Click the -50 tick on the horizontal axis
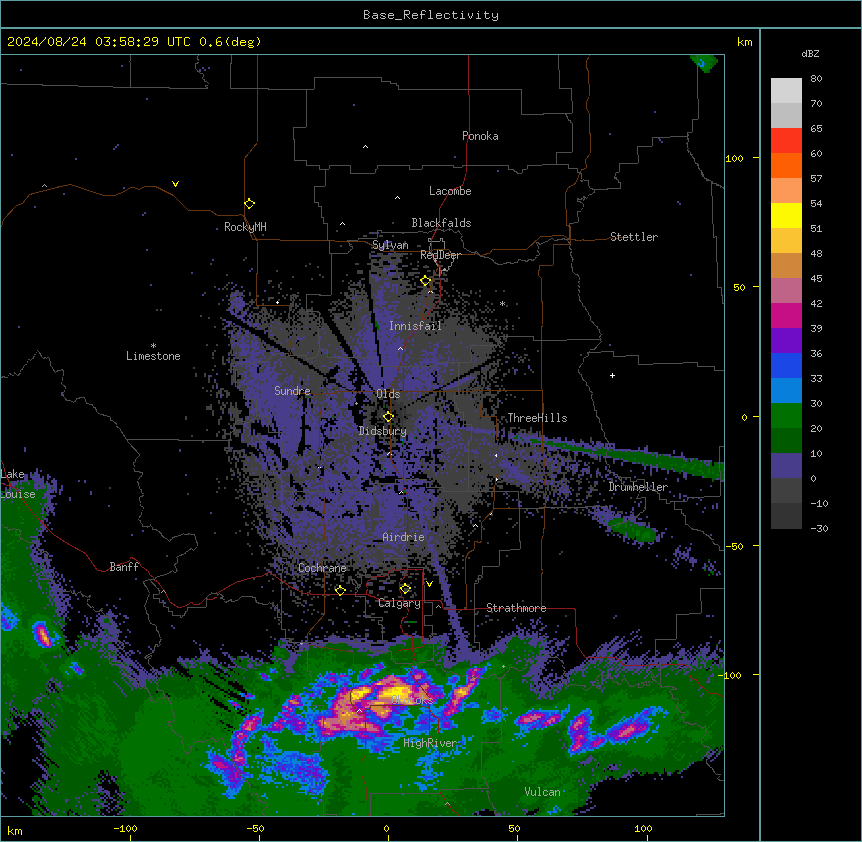The width and height of the screenshot is (862, 842). [255, 828]
